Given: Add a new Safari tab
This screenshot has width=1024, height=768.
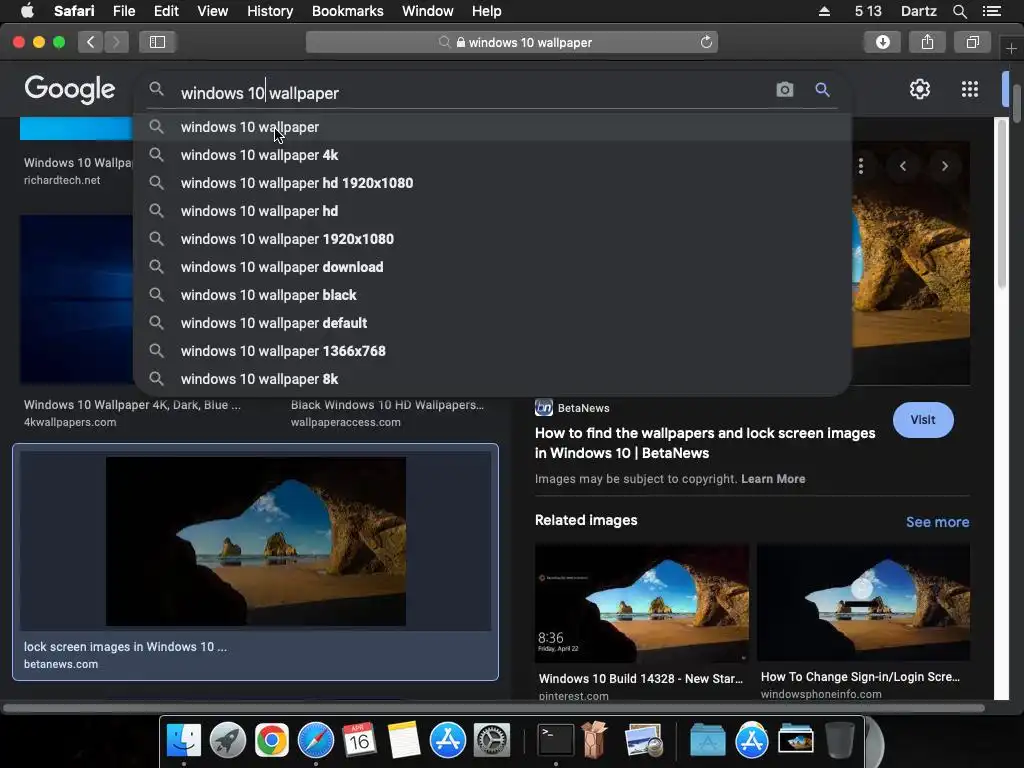Looking at the screenshot, I should tap(1011, 49).
